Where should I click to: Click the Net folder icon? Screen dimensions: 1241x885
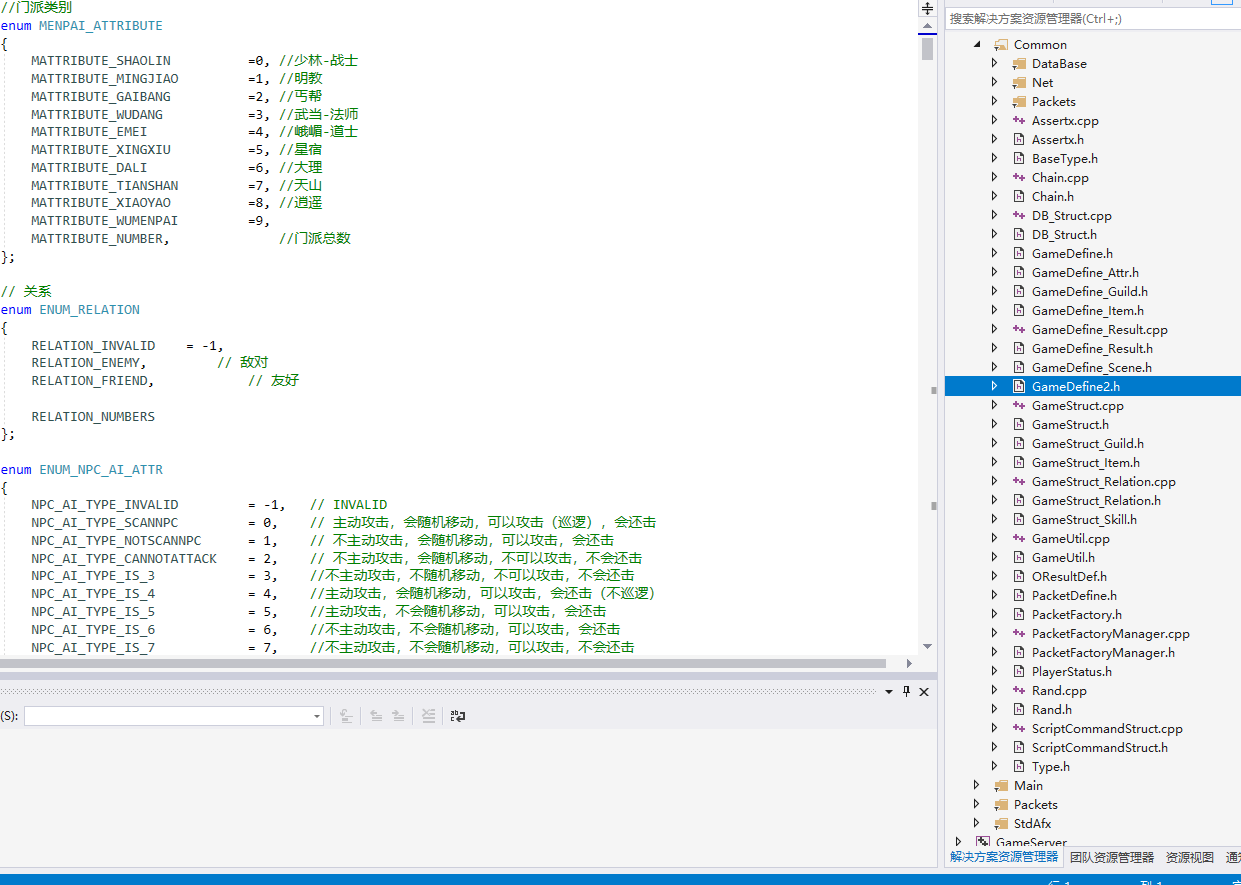pos(1019,82)
